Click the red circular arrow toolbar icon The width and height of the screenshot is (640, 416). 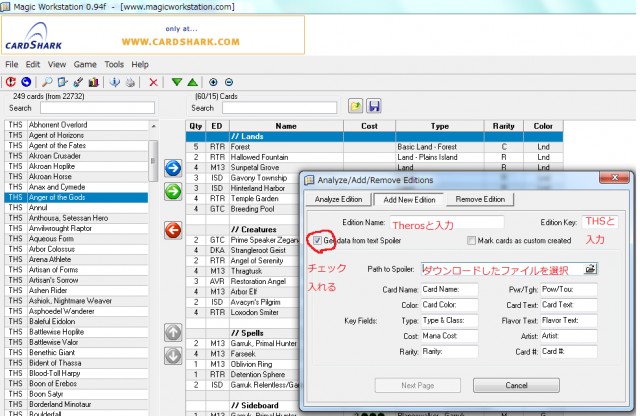[x=11, y=82]
